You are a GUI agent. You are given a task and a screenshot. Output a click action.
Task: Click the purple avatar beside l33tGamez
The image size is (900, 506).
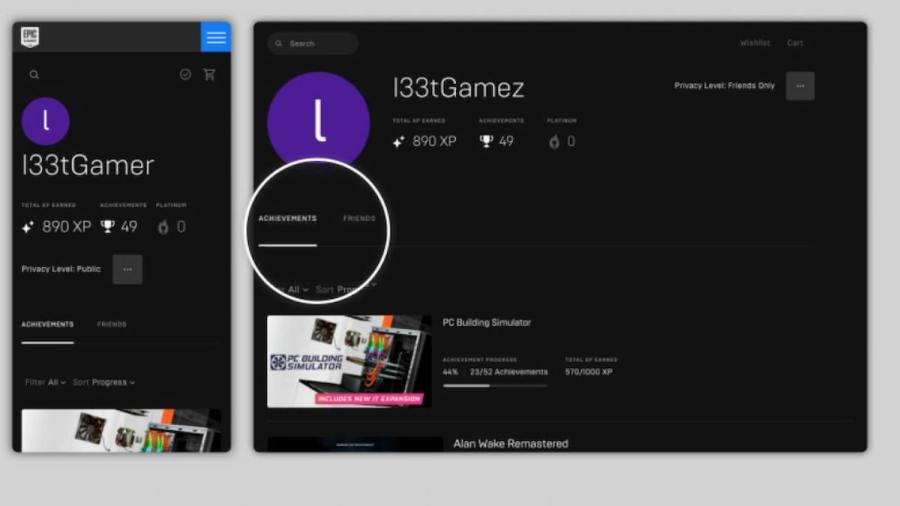(318, 121)
